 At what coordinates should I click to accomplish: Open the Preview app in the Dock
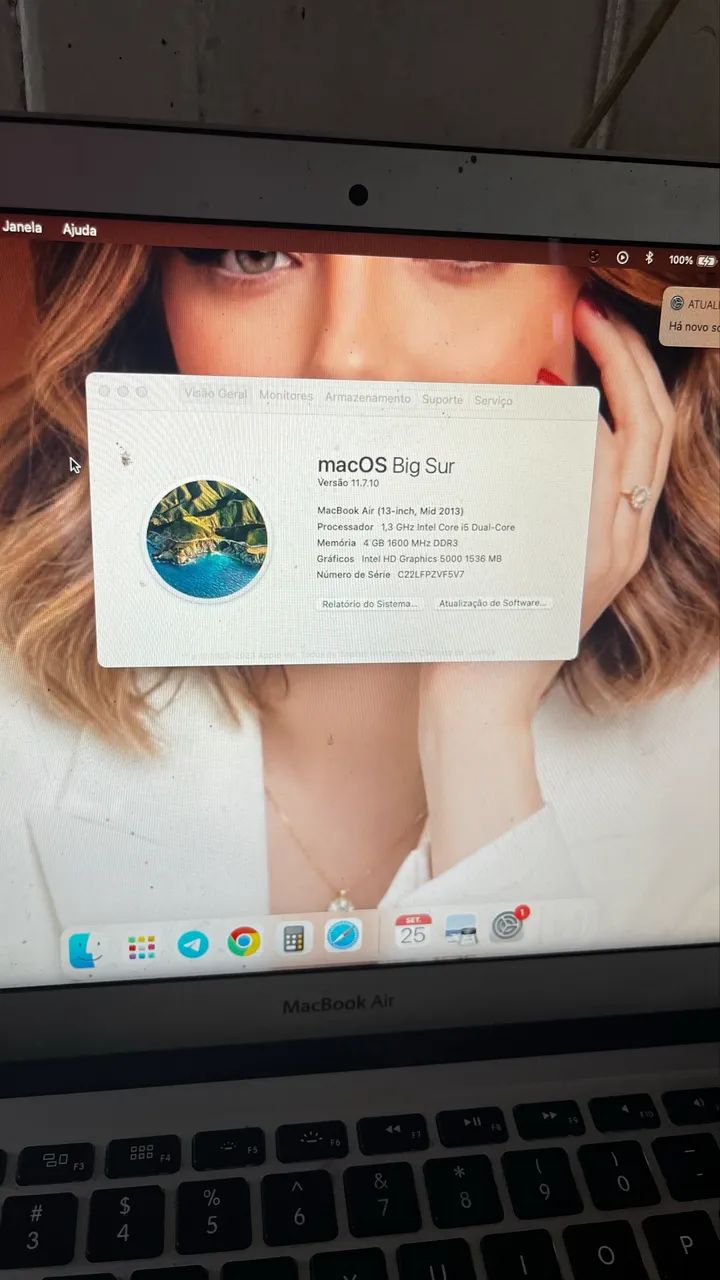tap(461, 929)
